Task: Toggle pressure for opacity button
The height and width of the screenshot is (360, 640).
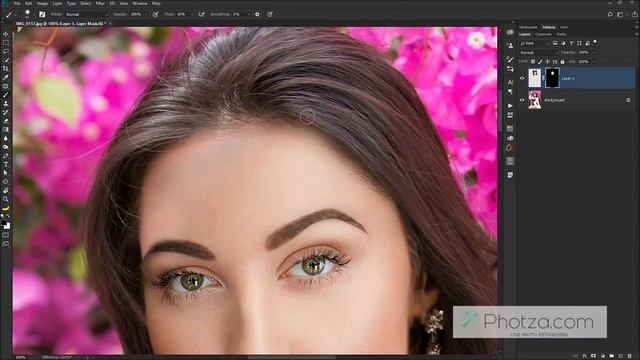Action: pyautogui.click(x=156, y=14)
